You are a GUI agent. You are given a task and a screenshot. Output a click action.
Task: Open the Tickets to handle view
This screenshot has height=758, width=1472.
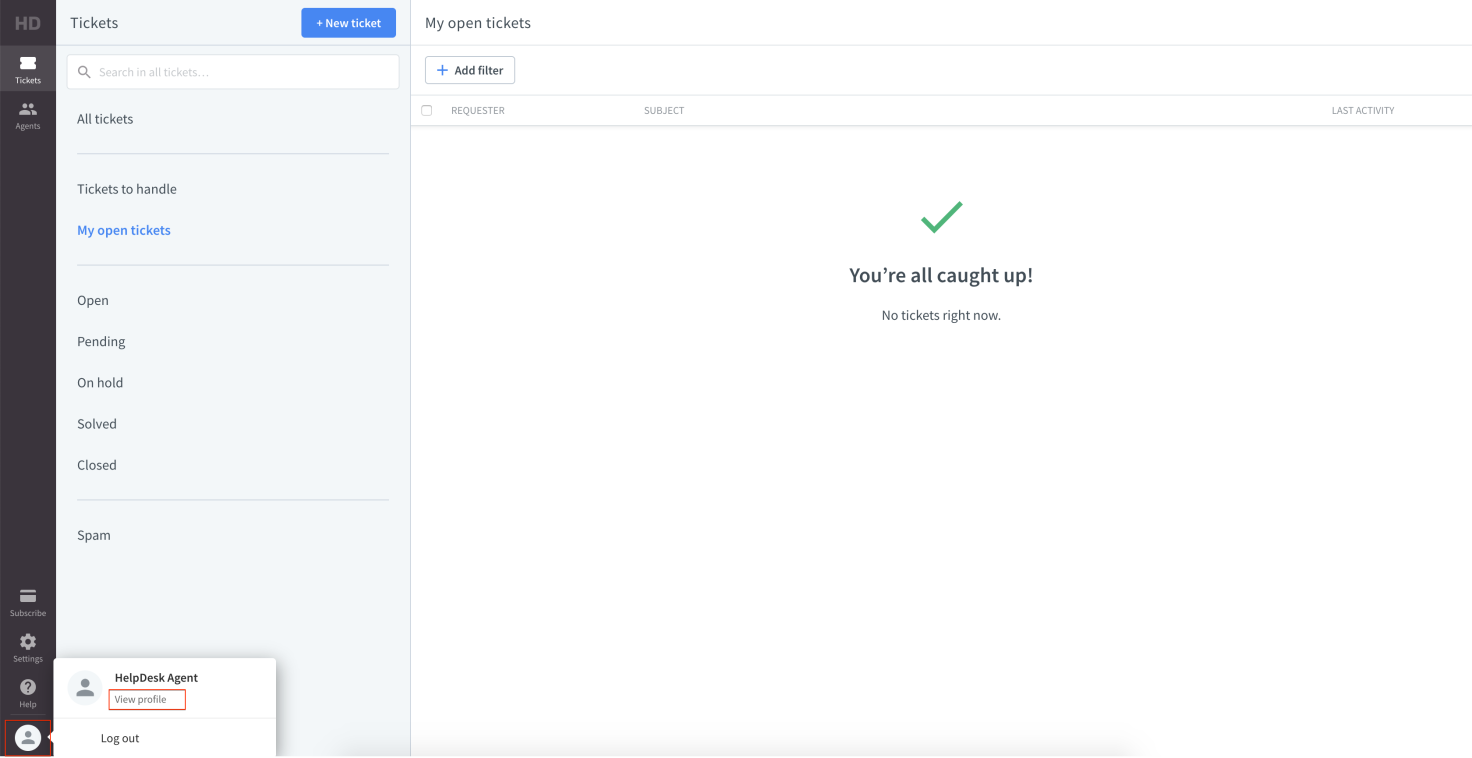[x=127, y=189]
